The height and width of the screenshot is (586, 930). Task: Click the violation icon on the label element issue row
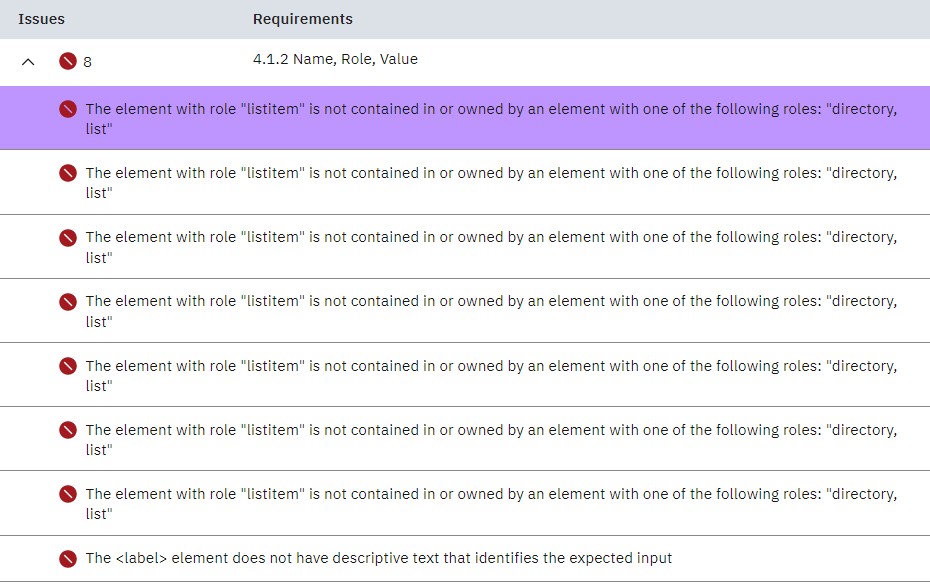coord(68,557)
